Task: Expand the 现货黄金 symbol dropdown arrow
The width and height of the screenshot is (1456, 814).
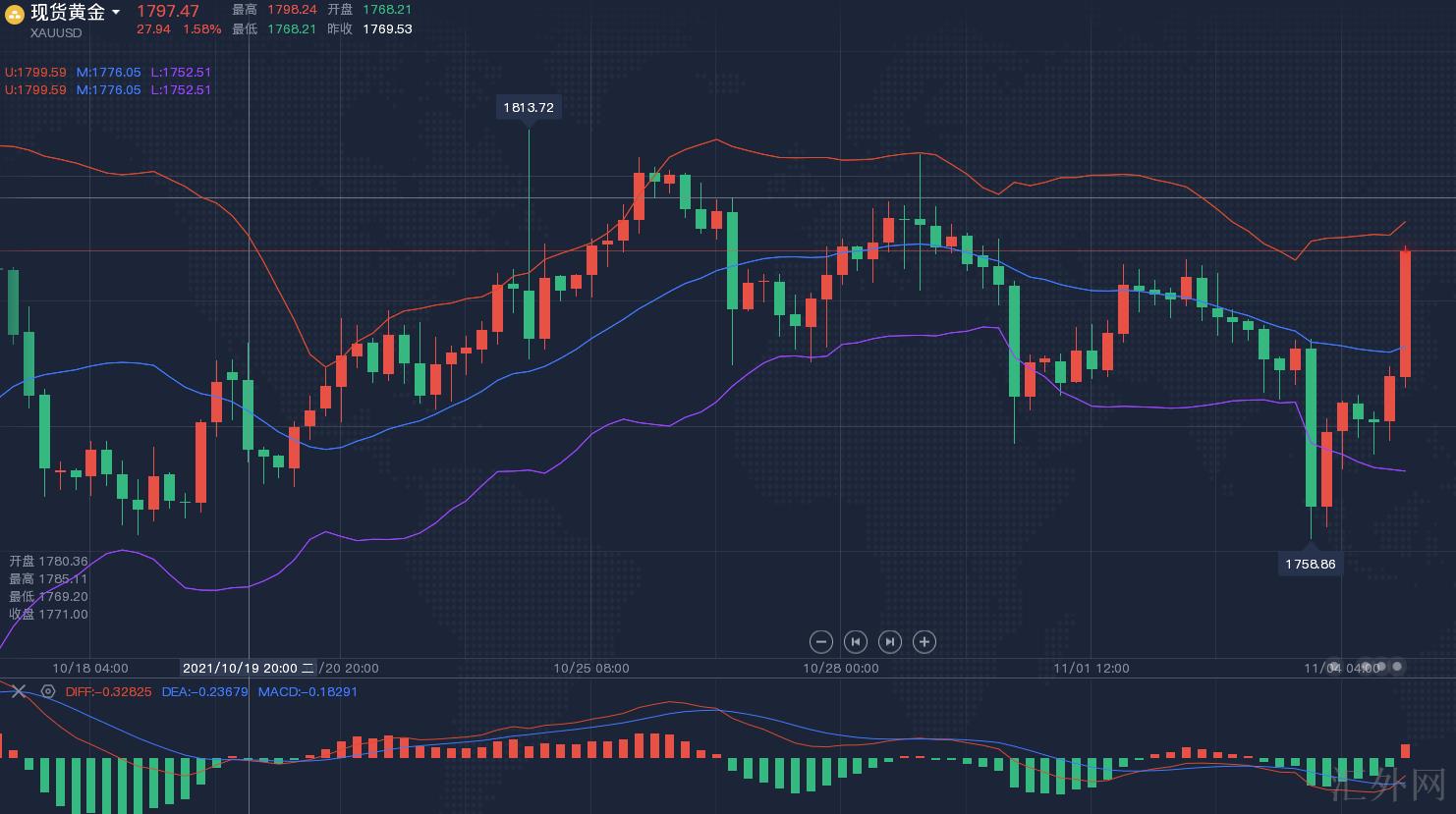Action: [116, 13]
